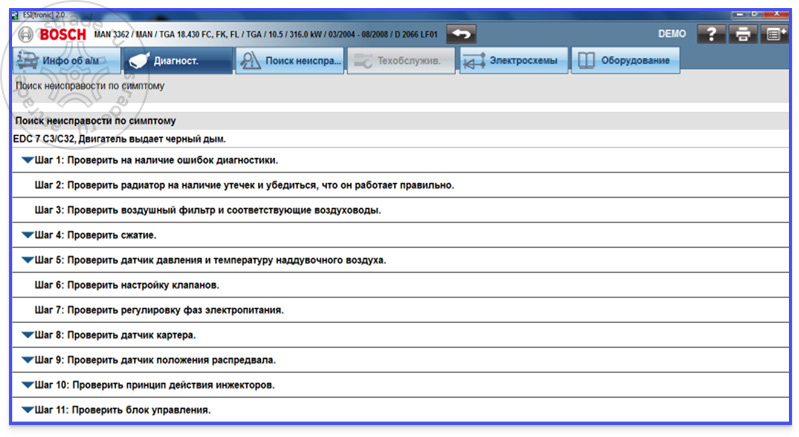Expand Шаг 5 triangle
This screenshot has width=799, height=437.
coord(28,260)
